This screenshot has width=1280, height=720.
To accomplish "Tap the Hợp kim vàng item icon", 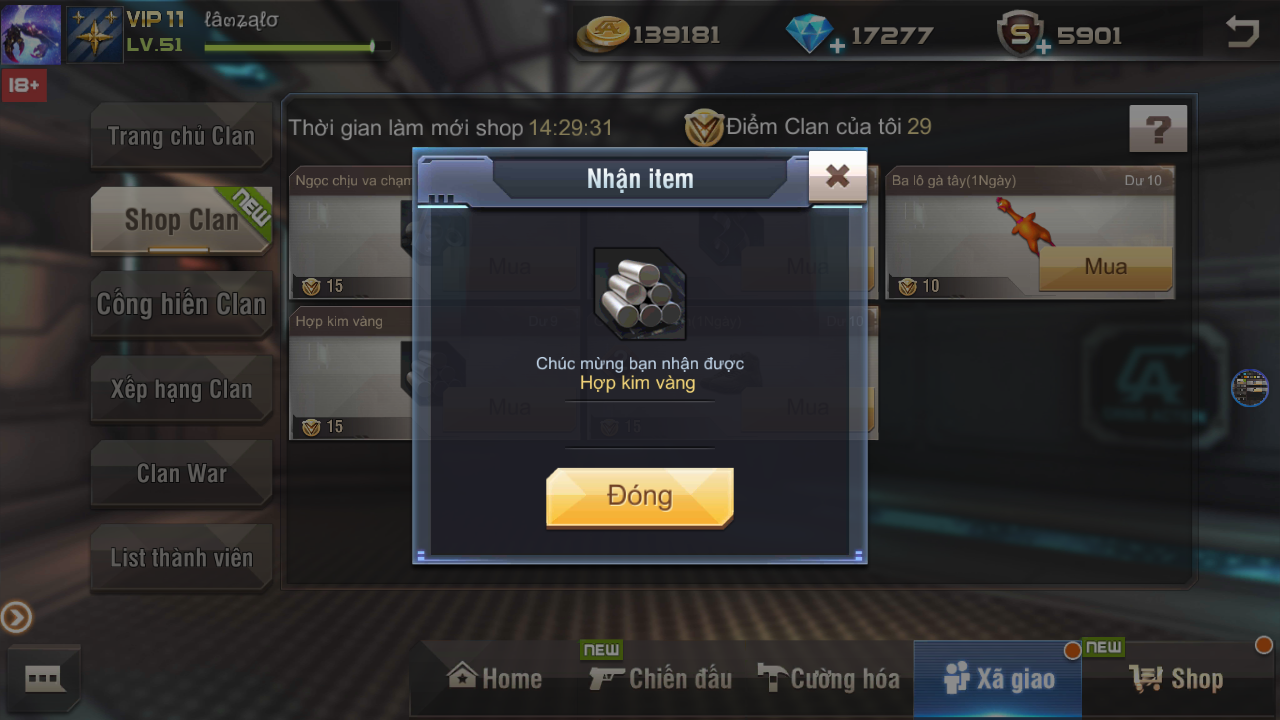I will click(x=640, y=294).
